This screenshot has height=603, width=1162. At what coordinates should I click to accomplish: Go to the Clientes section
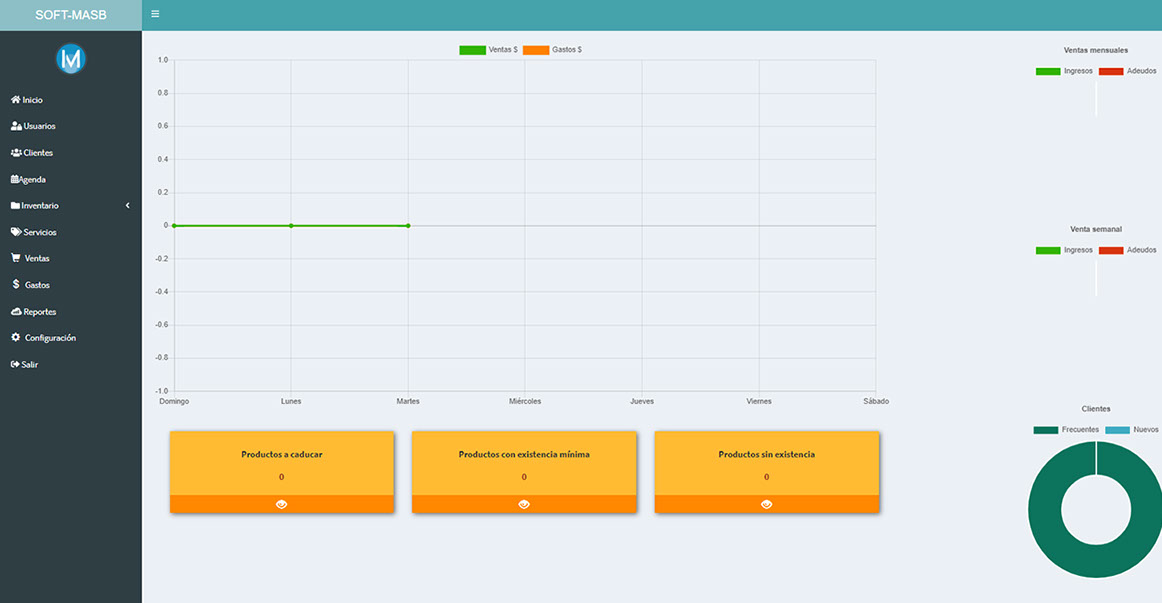pyautogui.click(x=38, y=153)
